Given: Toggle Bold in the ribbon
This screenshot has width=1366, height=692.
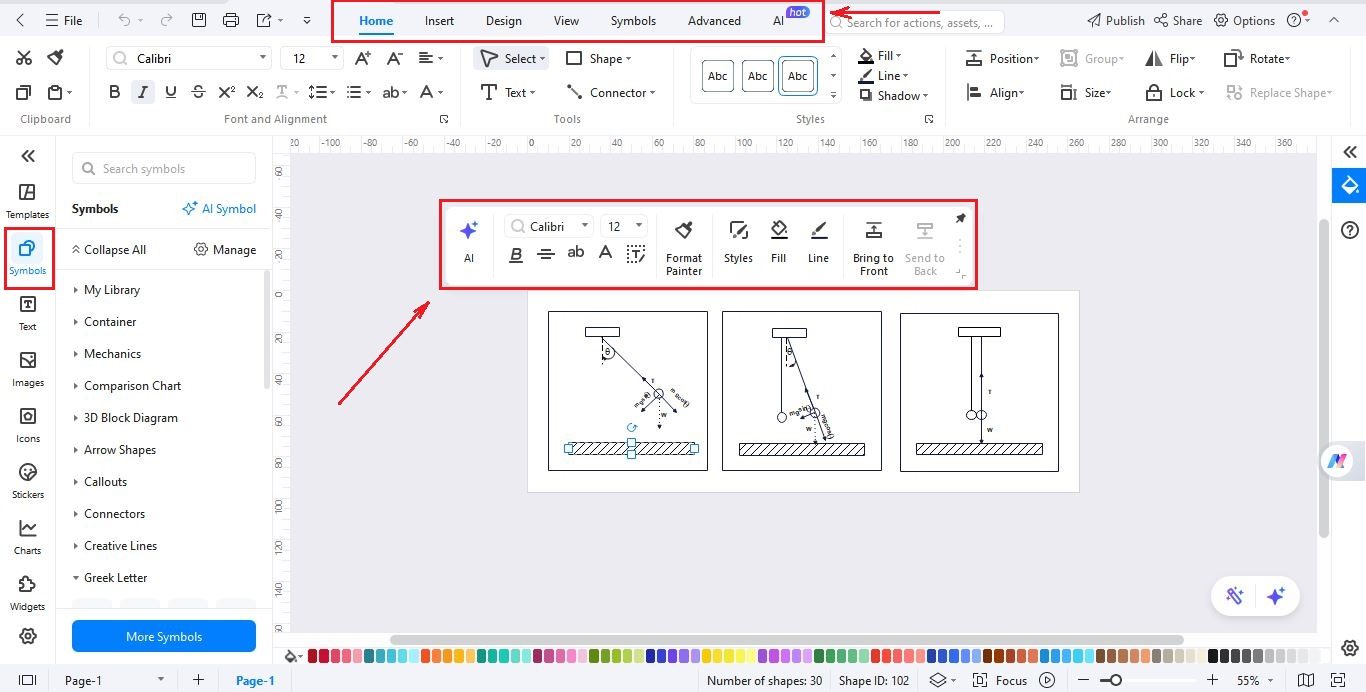Looking at the screenshot, I should (x=114, y=92).
